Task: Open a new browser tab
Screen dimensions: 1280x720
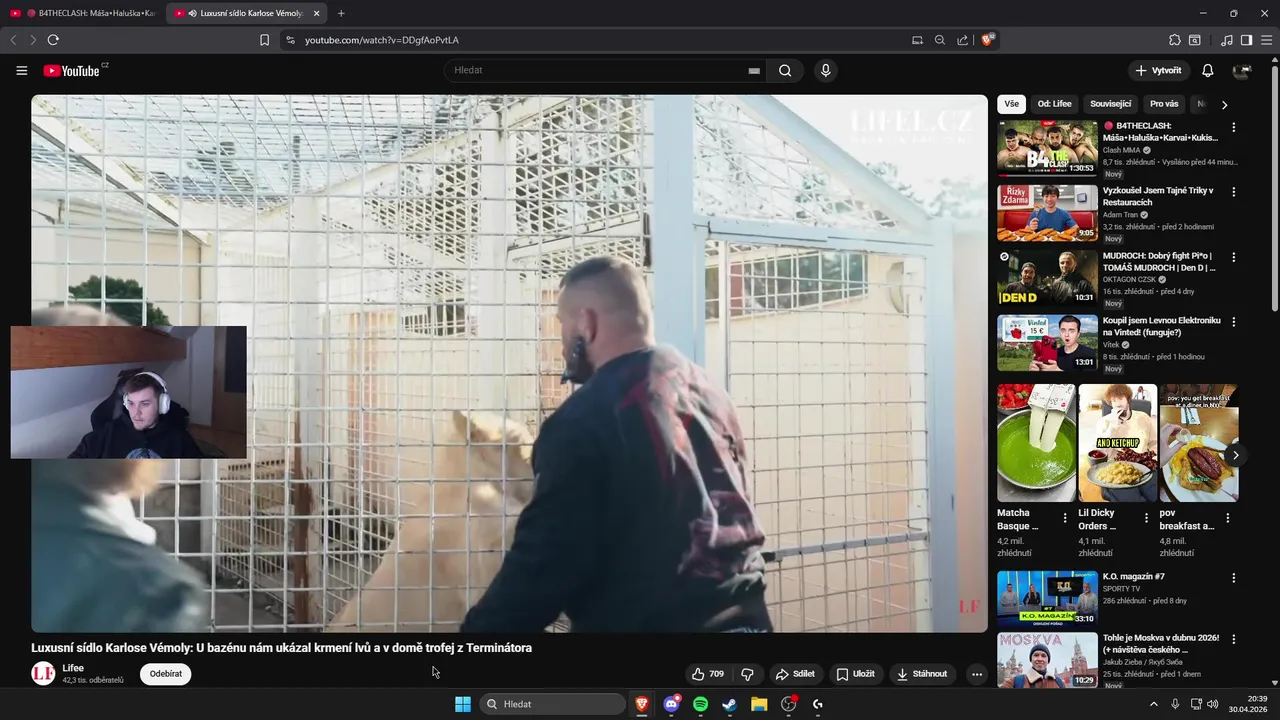Action: coord(341,13)
